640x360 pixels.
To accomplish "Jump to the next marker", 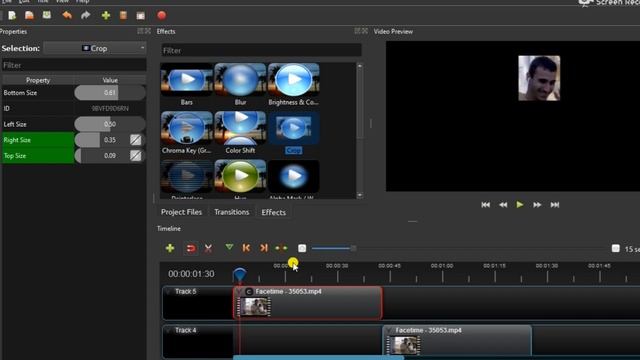I will (x=264, y=248).
